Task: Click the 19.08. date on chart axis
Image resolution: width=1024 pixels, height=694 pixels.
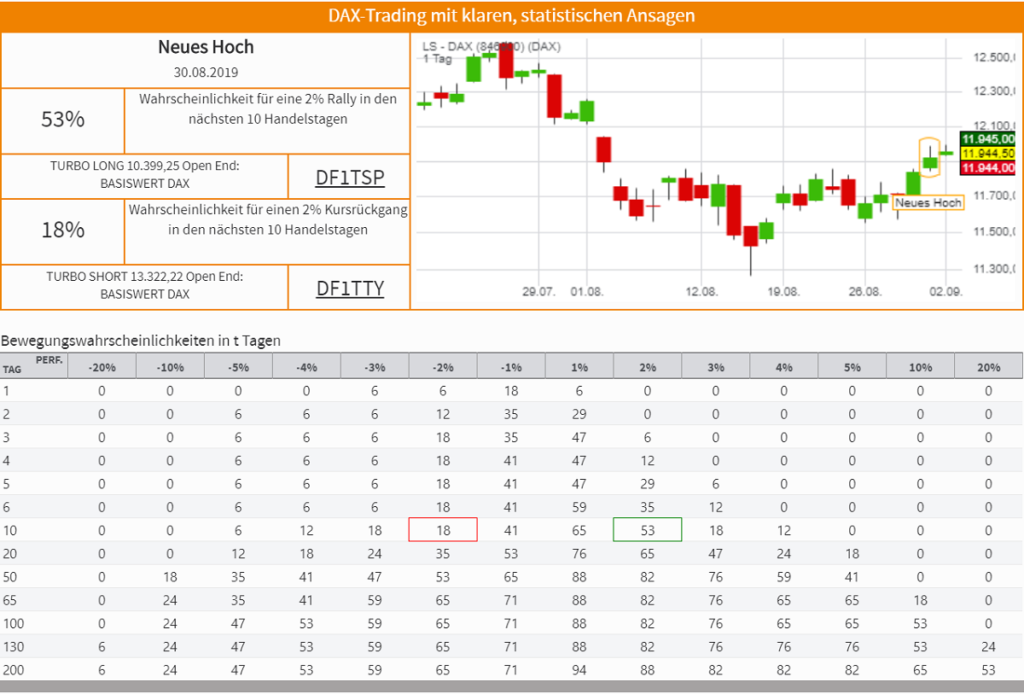Action: pyautogui.click(x=784, y=291)
